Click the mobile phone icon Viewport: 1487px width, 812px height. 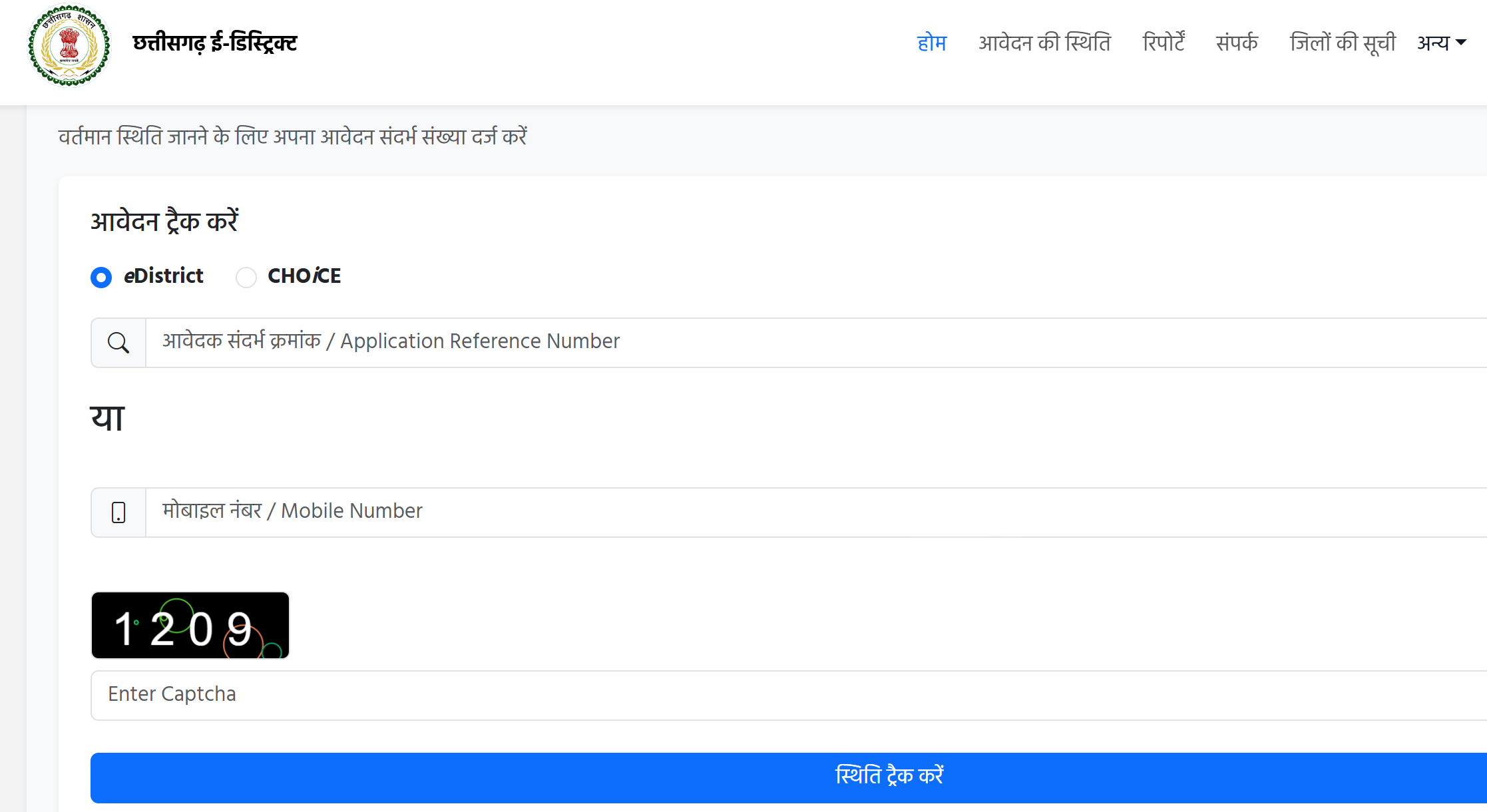pos(118,512)
